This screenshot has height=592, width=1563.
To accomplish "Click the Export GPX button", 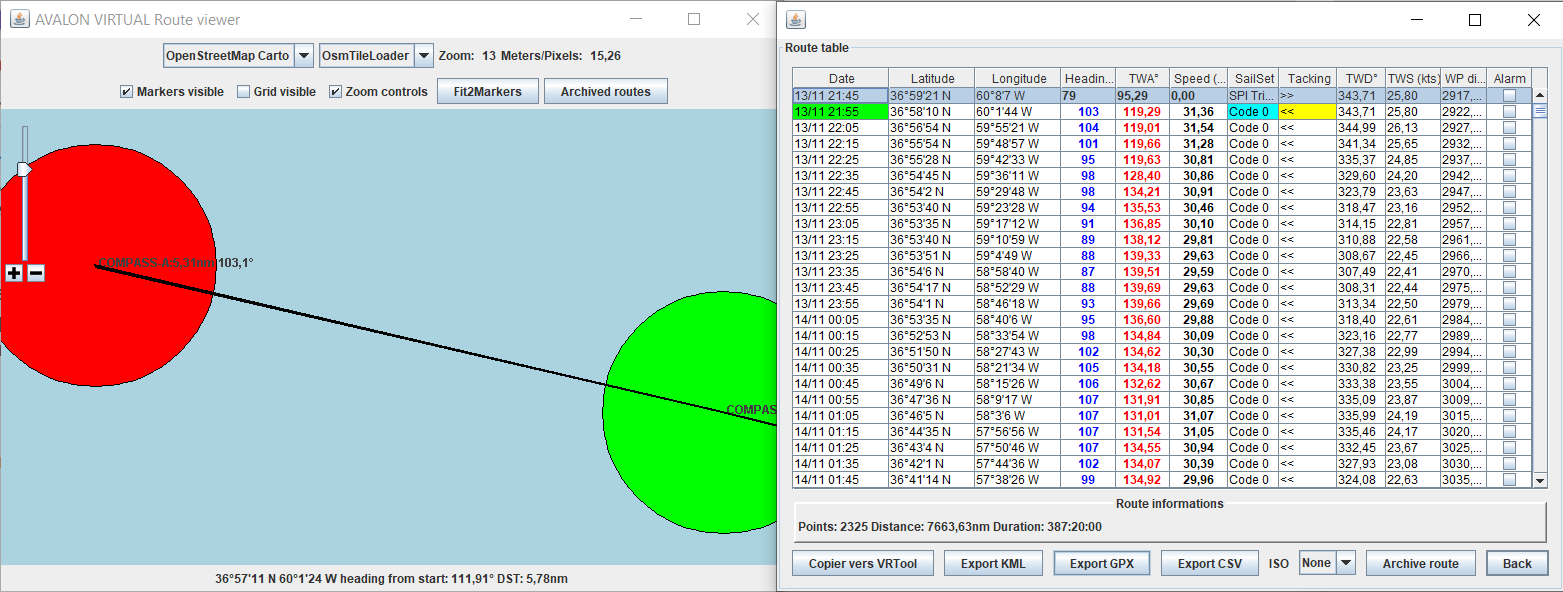I will click(1101, 564).
